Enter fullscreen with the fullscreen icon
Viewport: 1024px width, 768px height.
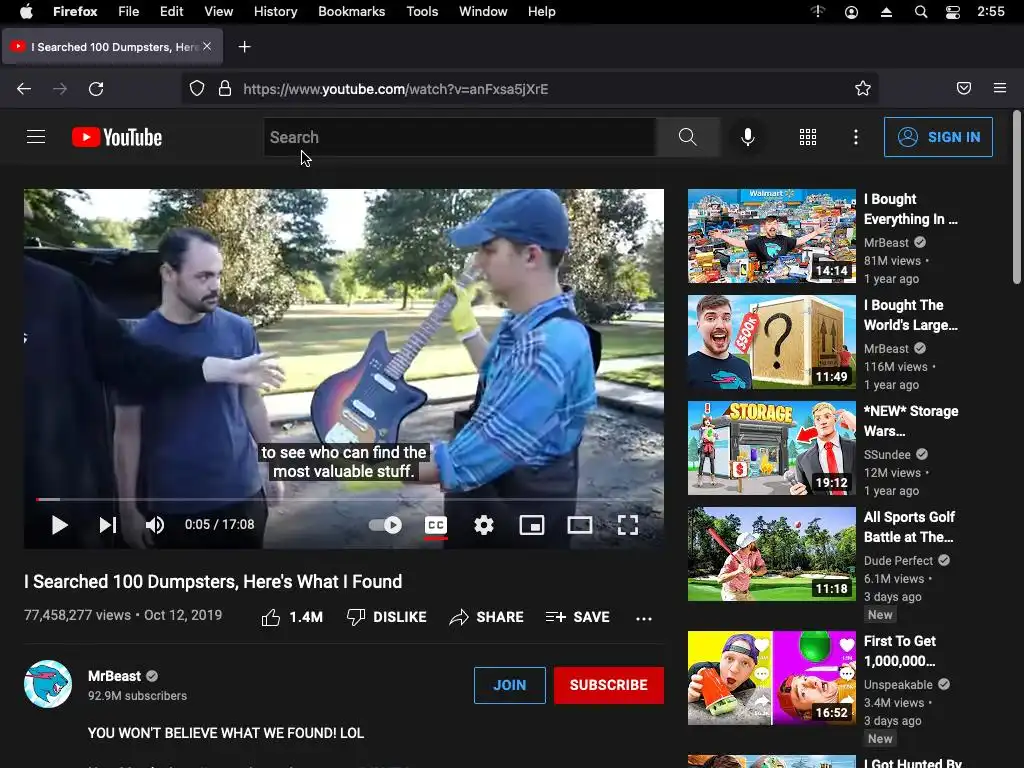pyautogui.click(x=628, y=525)
